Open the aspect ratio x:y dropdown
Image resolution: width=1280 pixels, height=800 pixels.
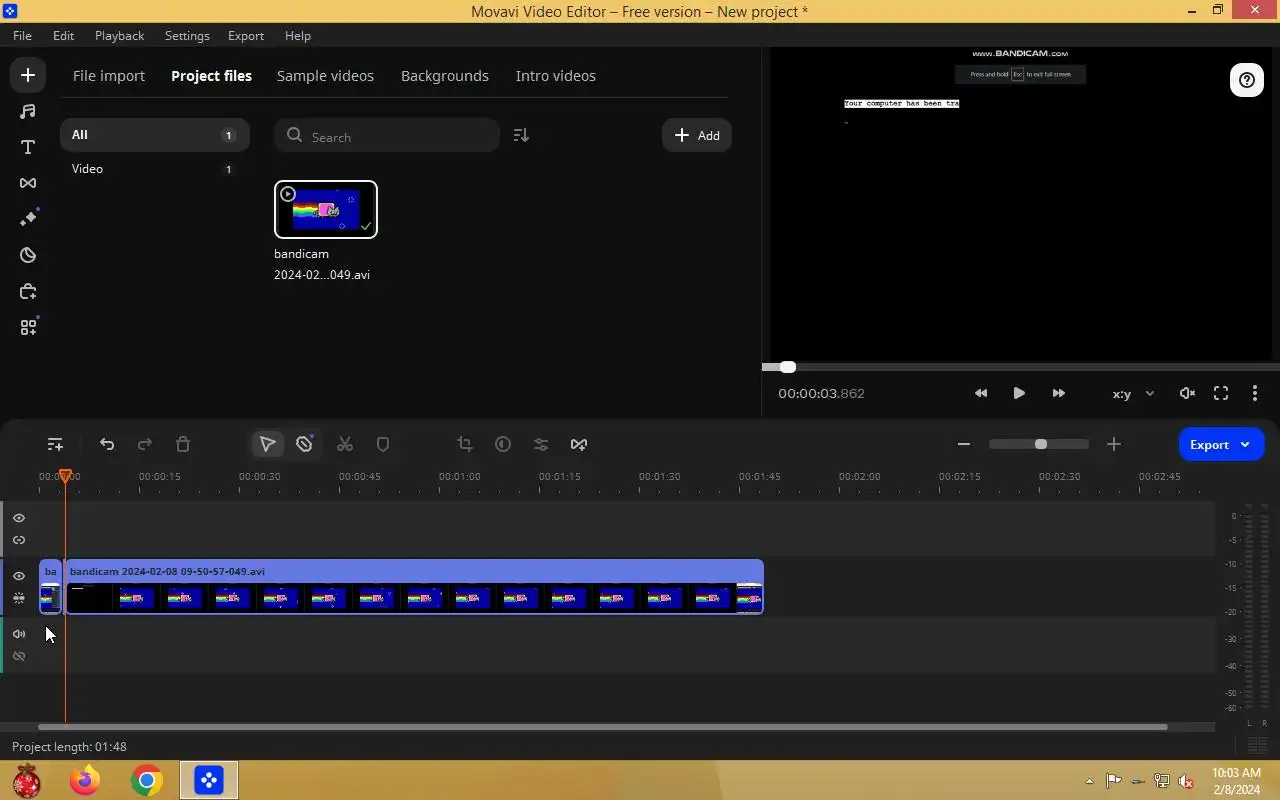click(x=1133, y=393)
